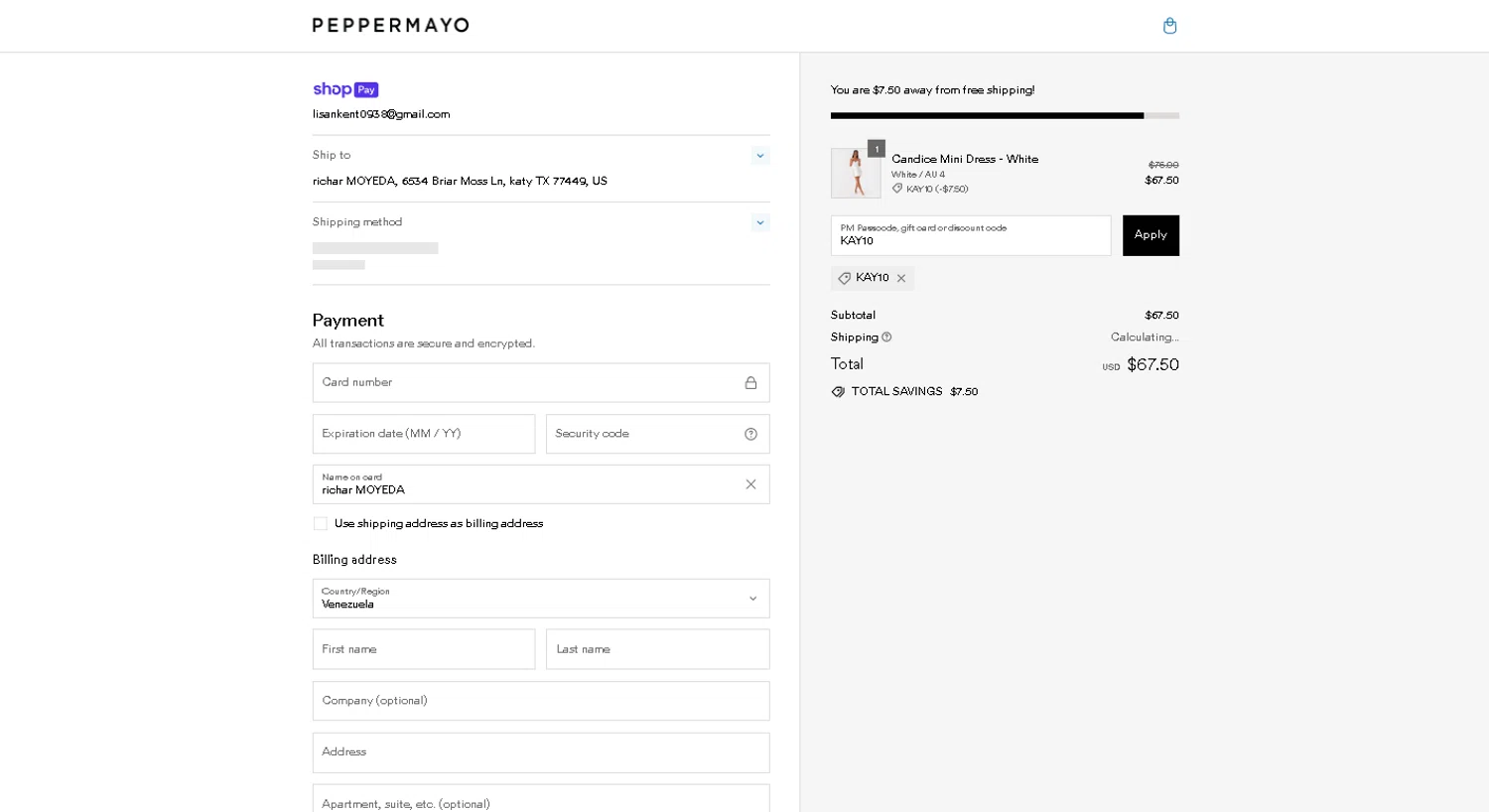Click the White / AU 4 variant text
Viewport: 1489px width, 812px height.
pyautogui.click(x=918, y=175)
